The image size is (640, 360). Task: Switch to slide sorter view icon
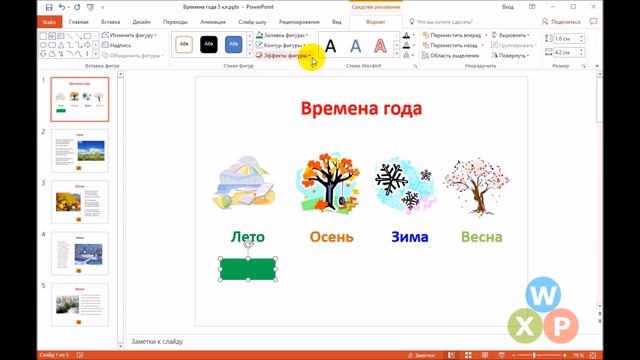tap(468, 355)
